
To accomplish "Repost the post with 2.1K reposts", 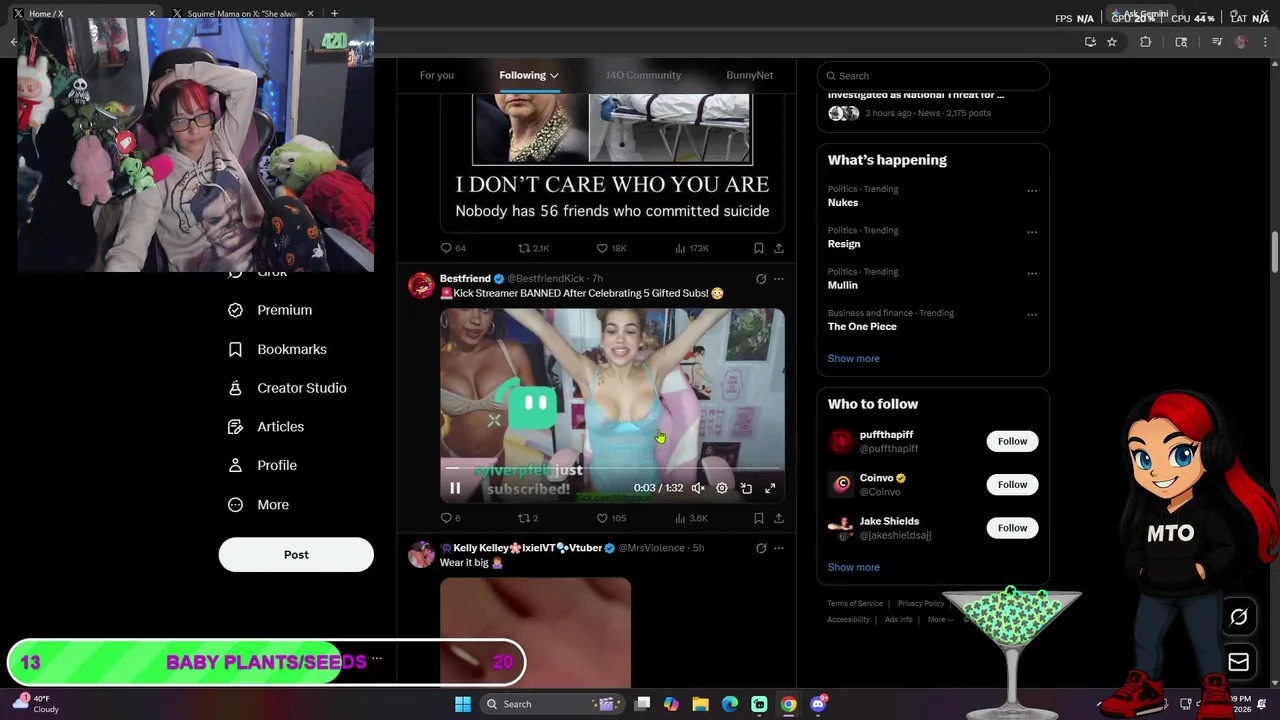I will point(533,248).
